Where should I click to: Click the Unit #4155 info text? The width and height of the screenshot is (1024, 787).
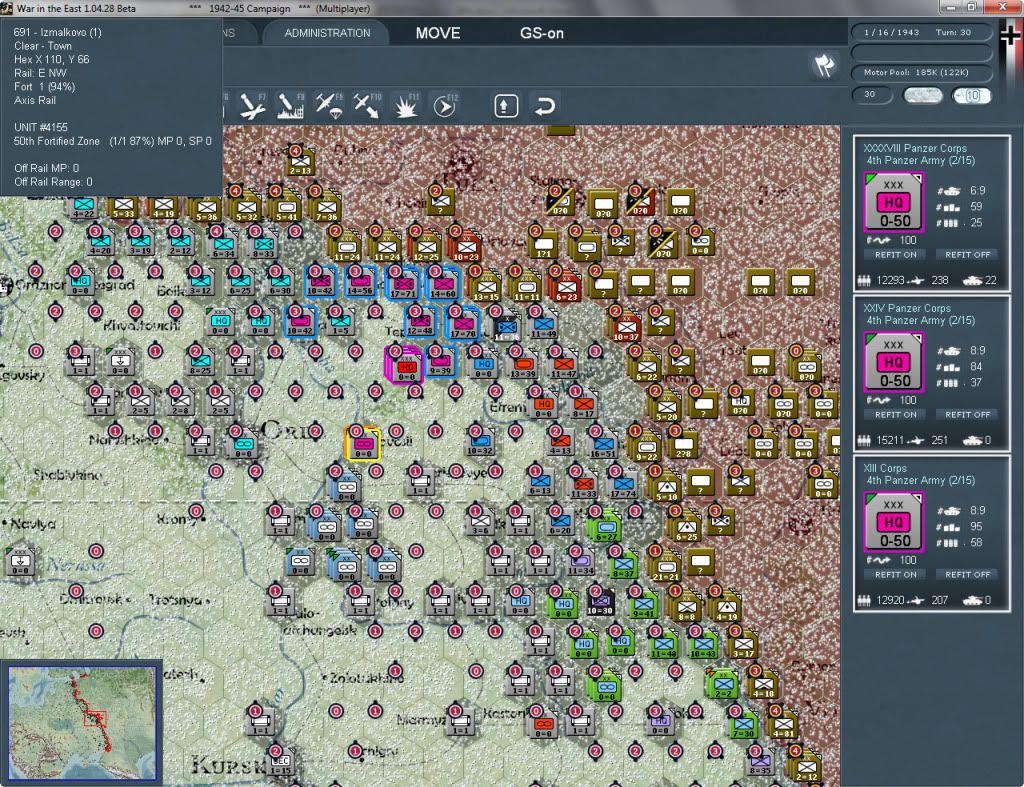(40, 127)
